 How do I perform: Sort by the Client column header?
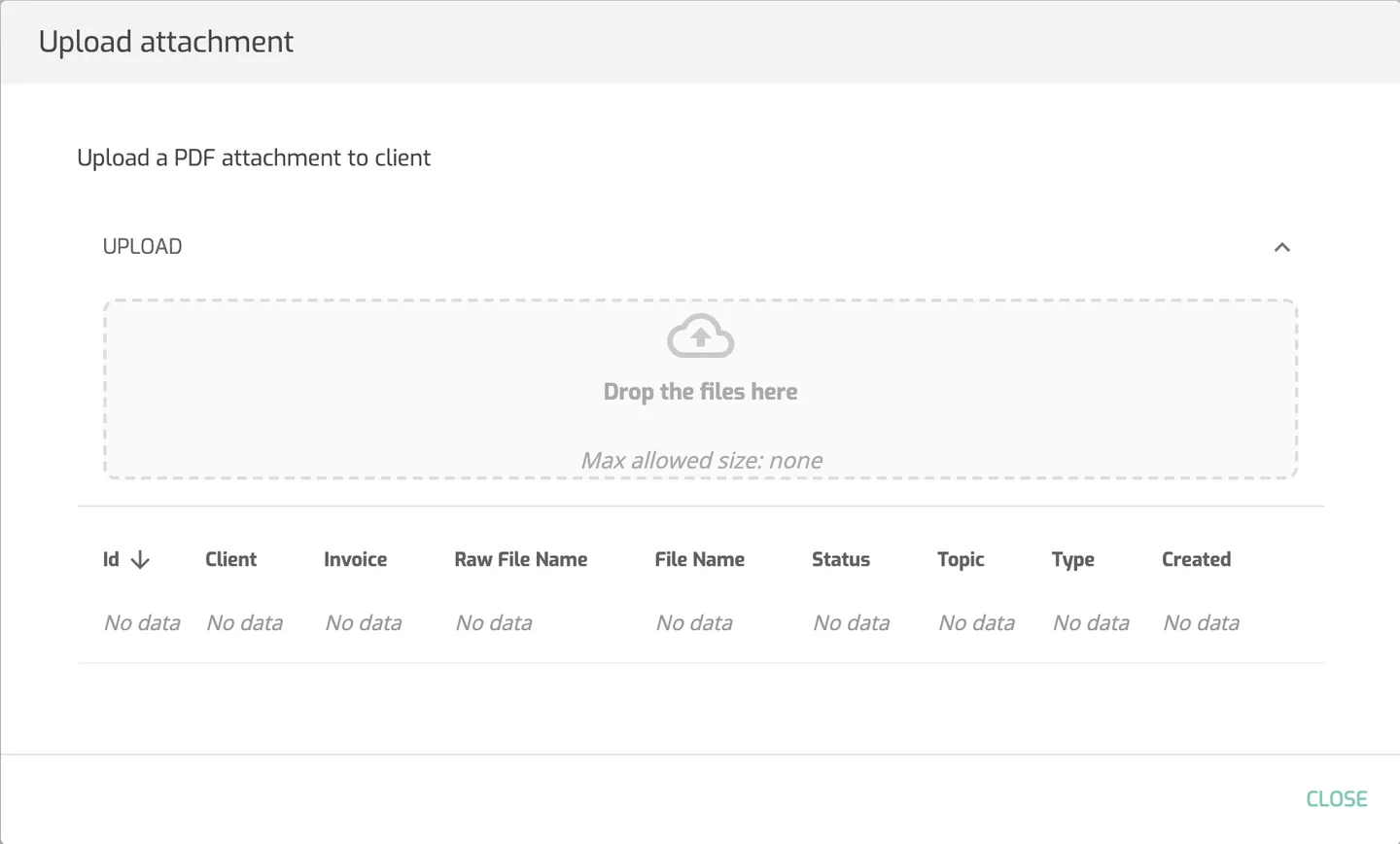coord(230,559)
